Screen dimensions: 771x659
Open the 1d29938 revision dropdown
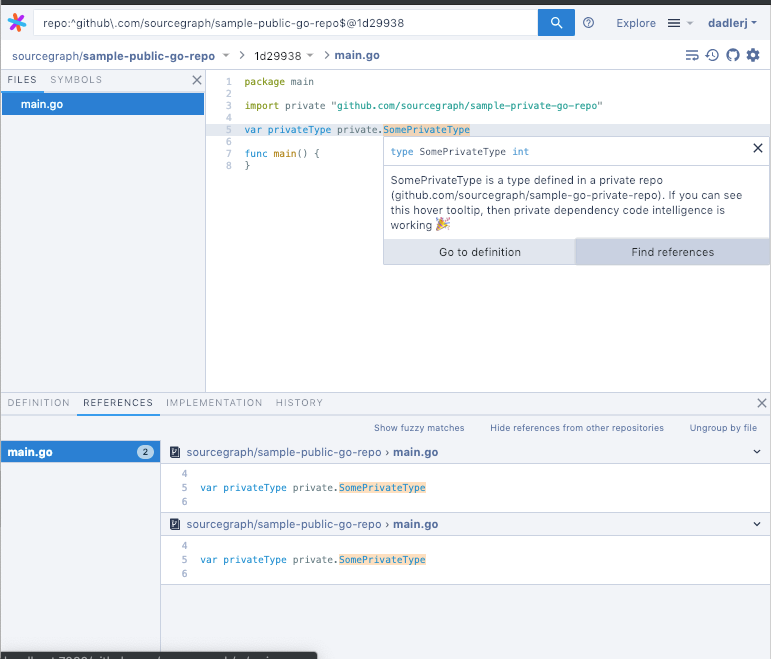[284, 56]
